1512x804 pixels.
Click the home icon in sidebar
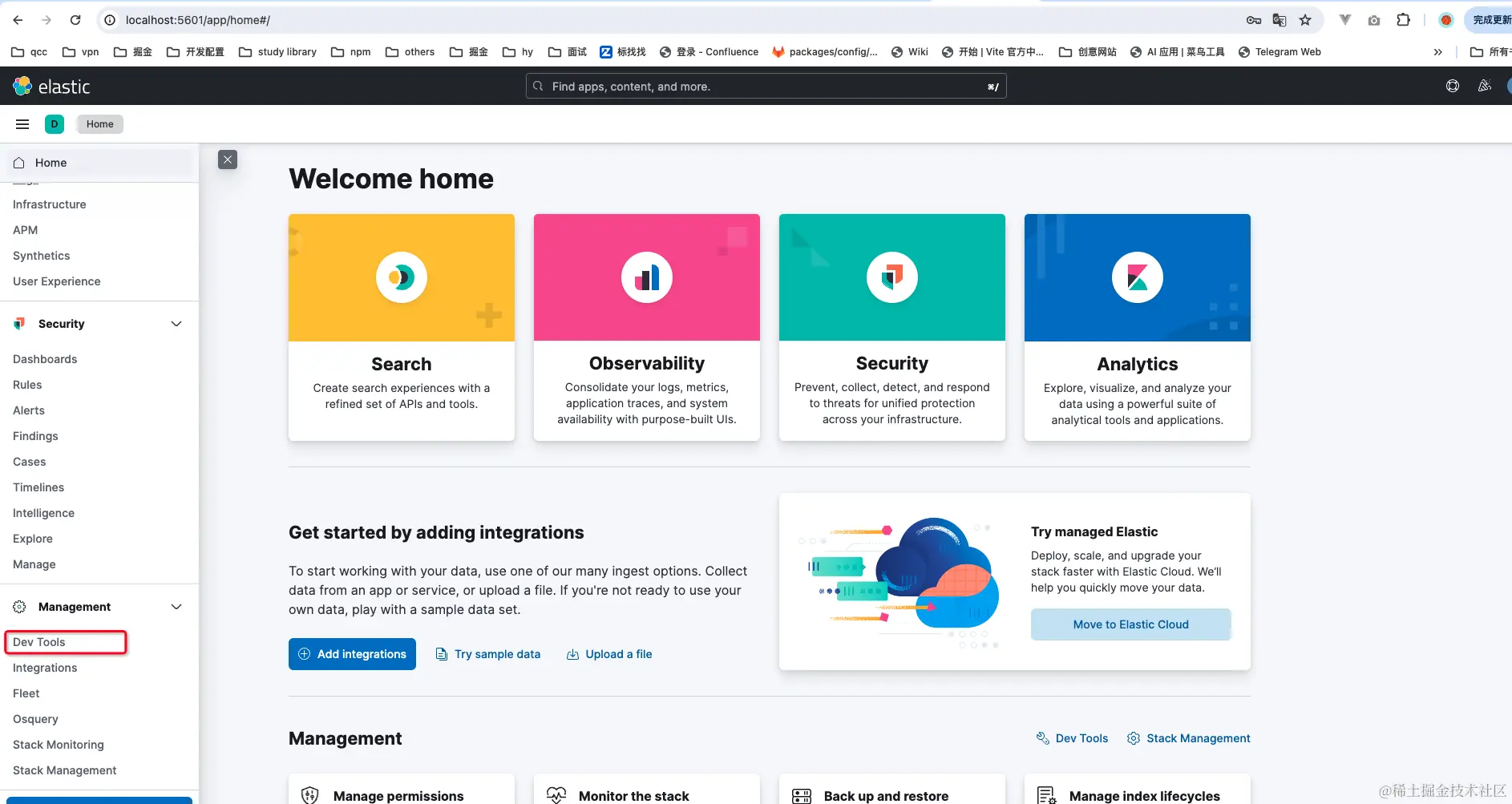pyautogui.click(x=19, y=163)
